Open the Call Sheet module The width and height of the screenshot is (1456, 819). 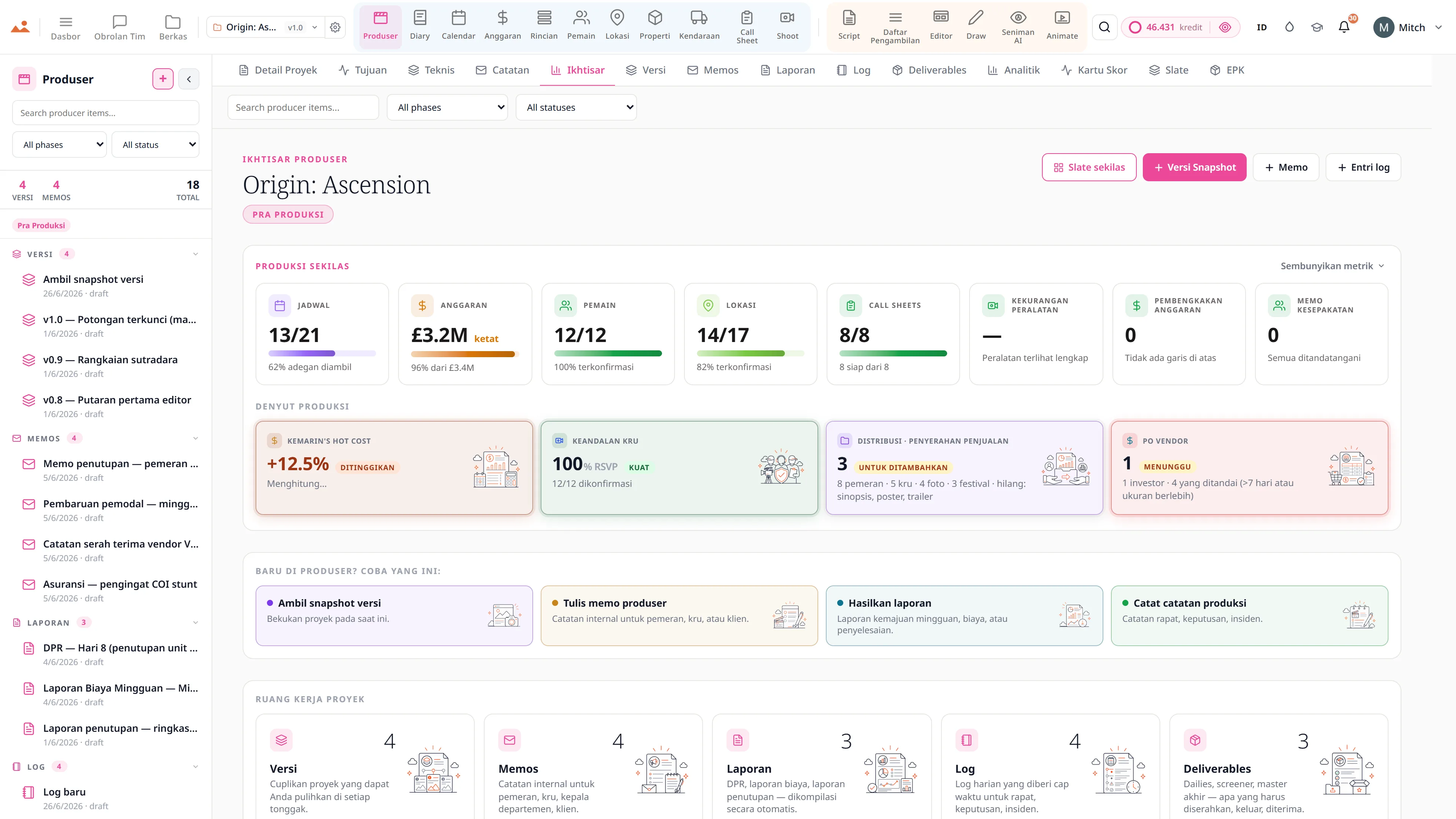(x=747, y=27)
